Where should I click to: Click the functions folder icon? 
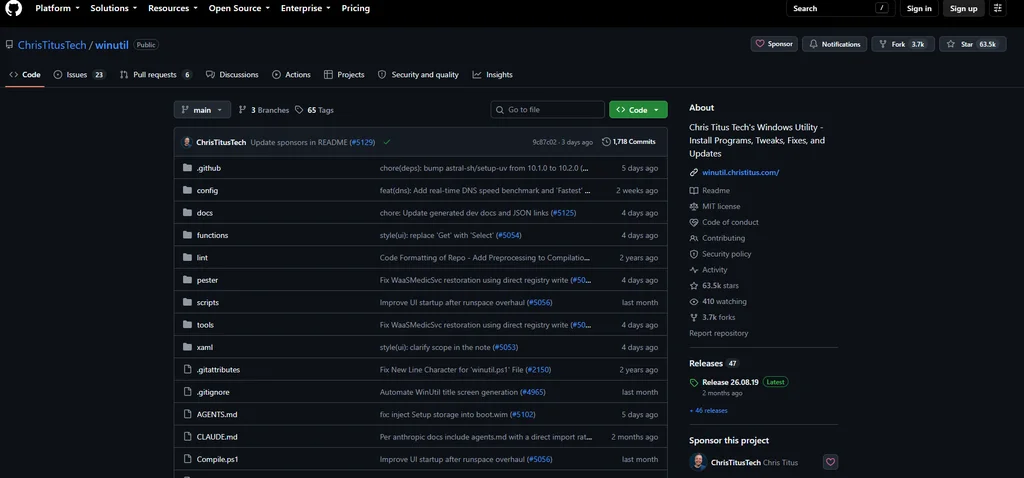point(187,235)
